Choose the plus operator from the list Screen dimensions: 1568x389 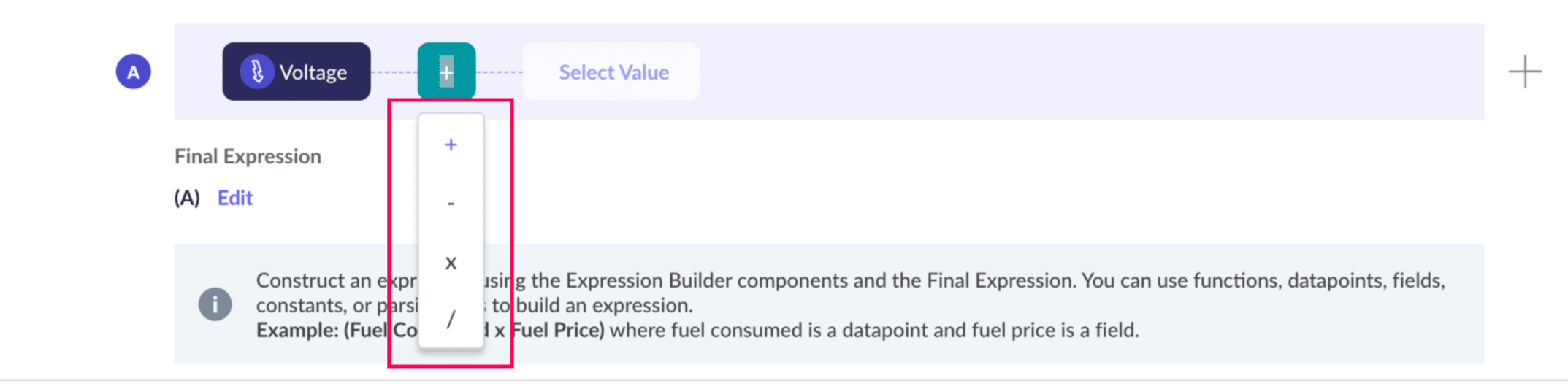[x=451, y=145]
